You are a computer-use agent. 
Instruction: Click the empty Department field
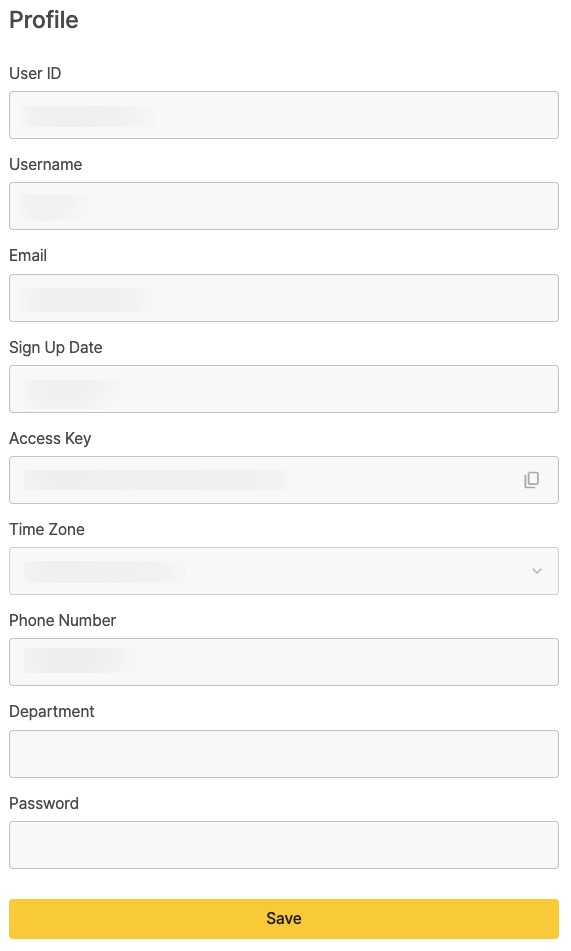(284, 754)
